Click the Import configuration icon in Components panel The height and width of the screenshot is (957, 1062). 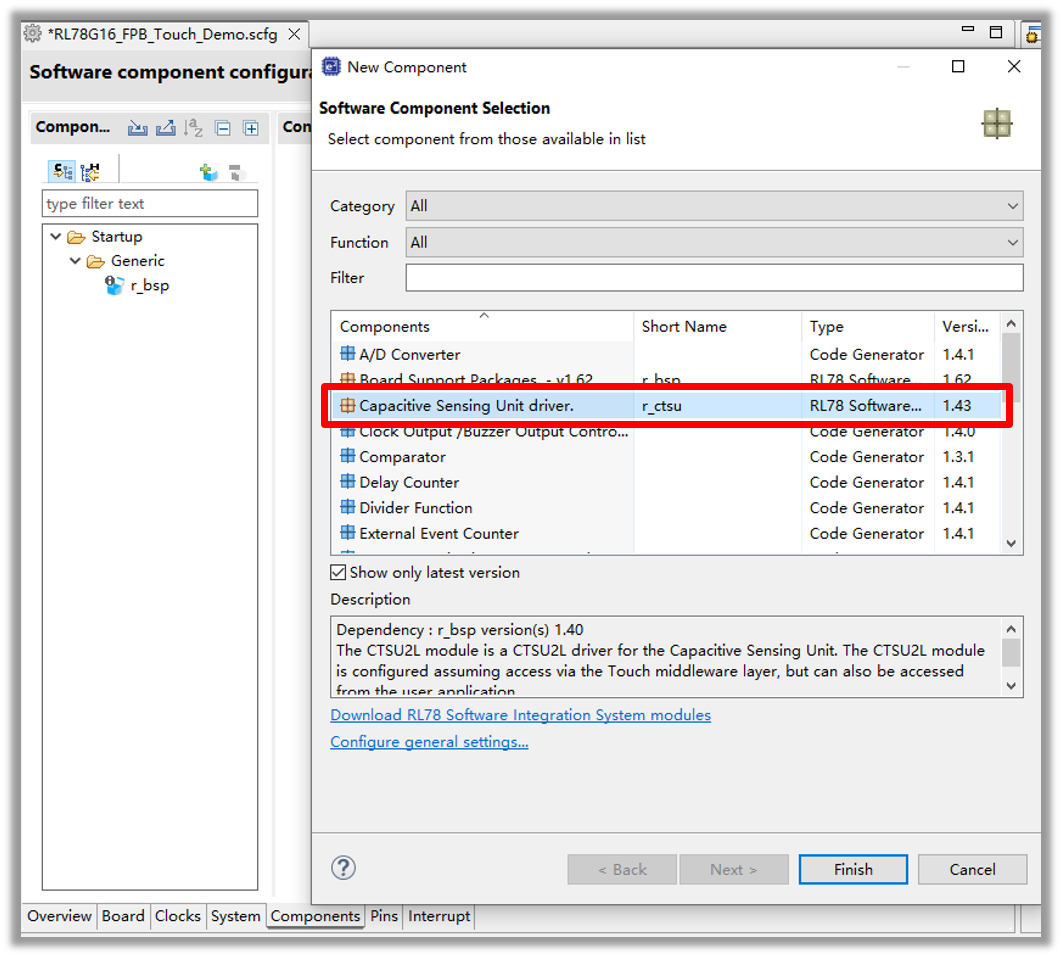(x=138, y=128)
